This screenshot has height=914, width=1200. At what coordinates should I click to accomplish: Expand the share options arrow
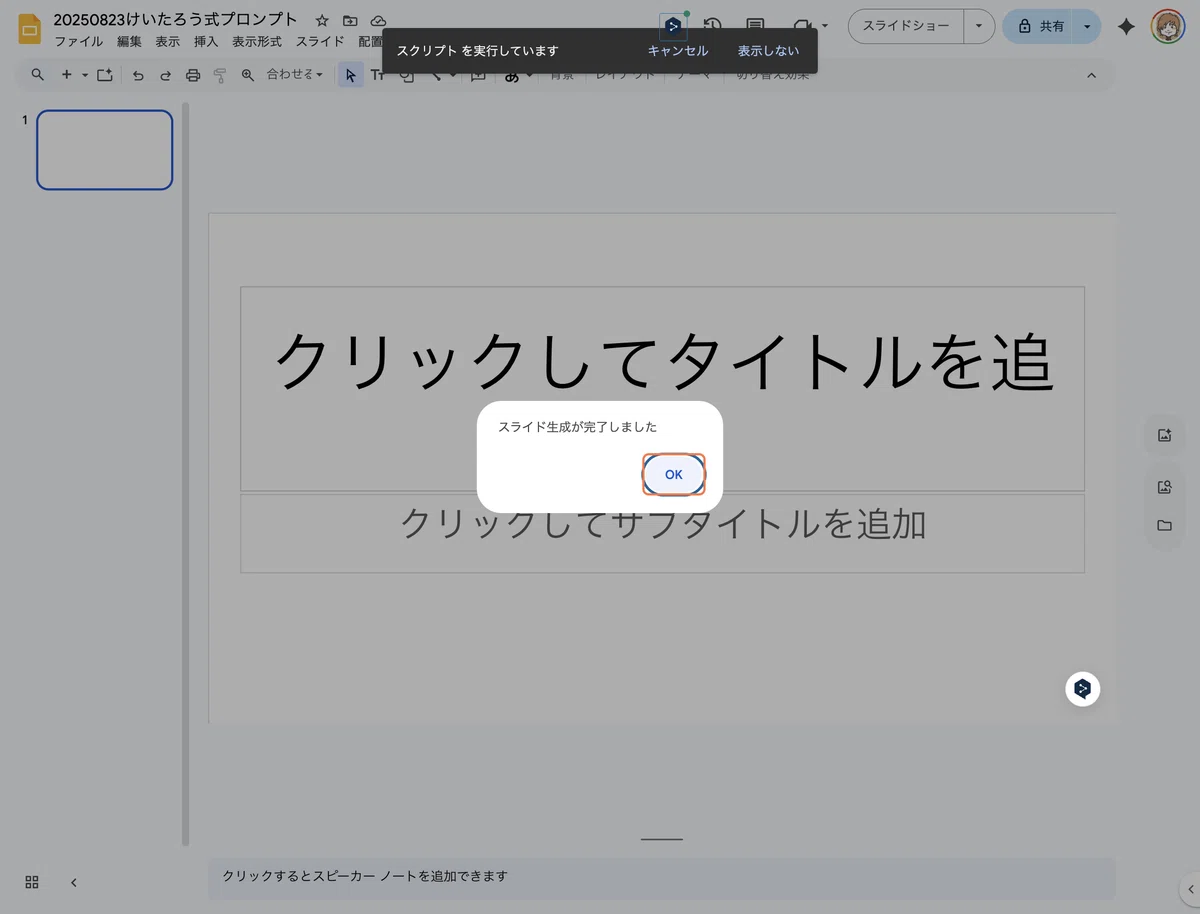(x=1087, y=27)
